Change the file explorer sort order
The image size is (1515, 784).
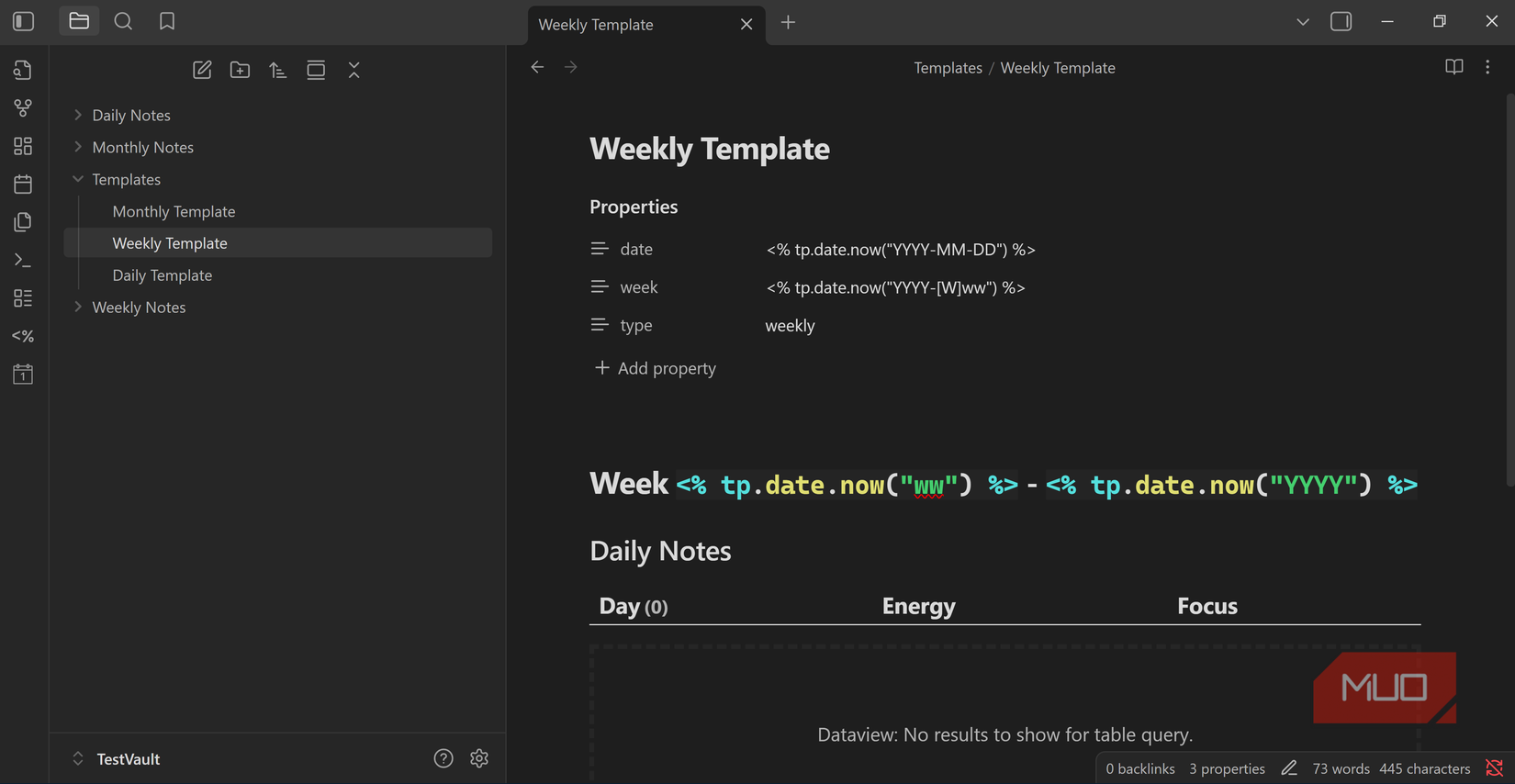(277, 70)
